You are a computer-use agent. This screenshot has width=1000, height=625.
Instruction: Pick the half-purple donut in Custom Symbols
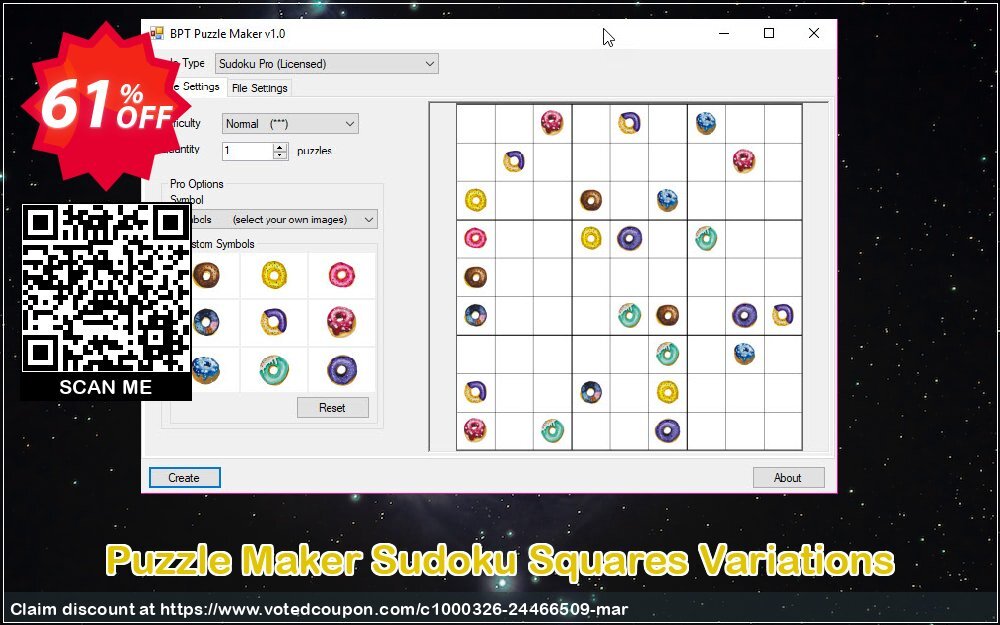coord(274,322)
